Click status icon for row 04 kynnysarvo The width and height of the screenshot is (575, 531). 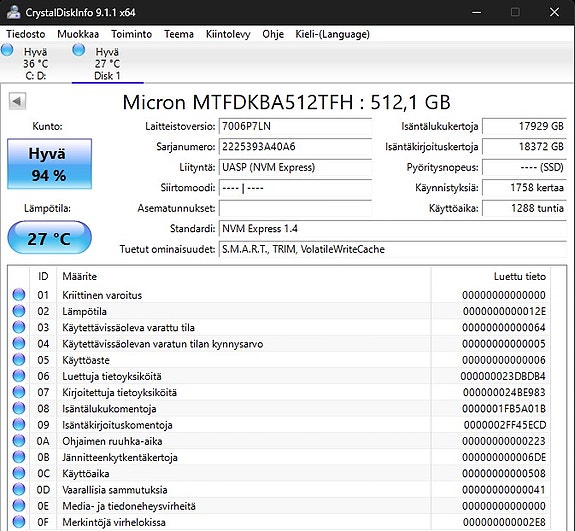(x=19, y=343)
